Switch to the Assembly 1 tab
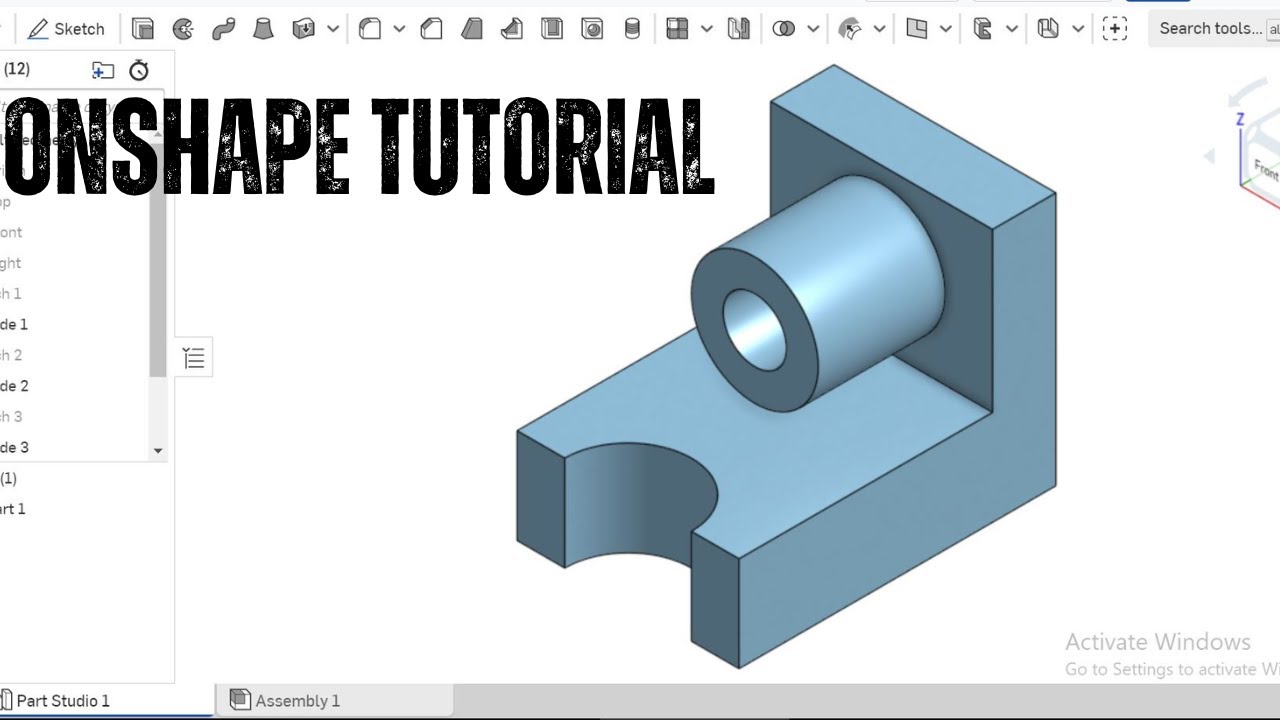 tap(335, 700)
